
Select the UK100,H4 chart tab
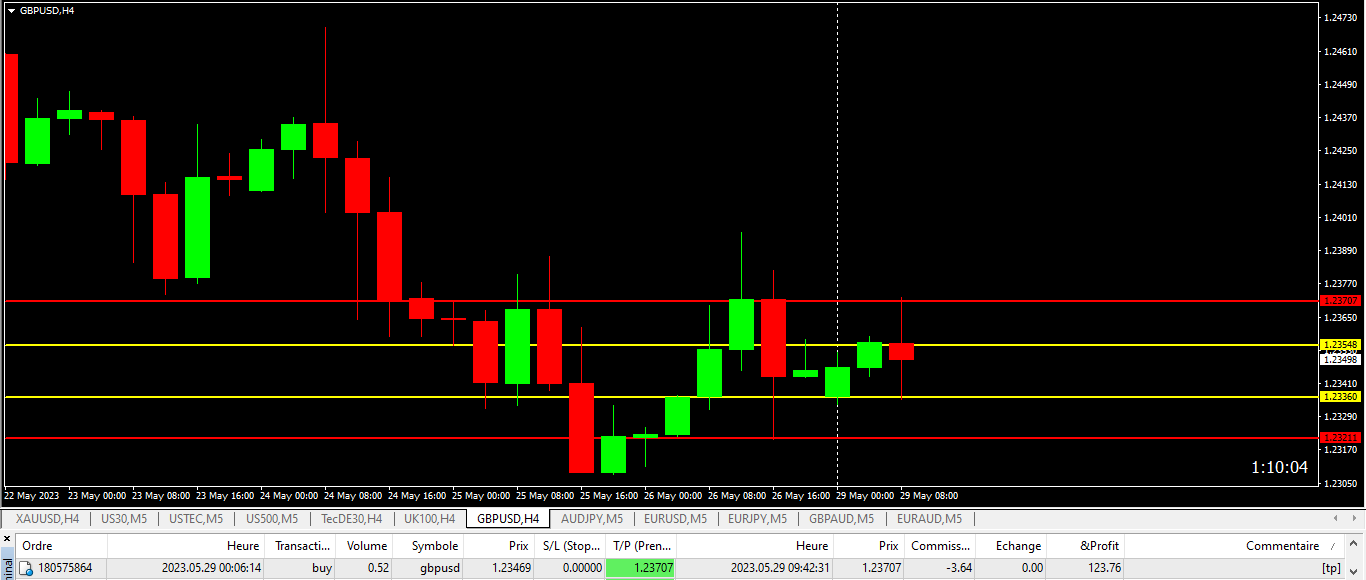click(x=429, y=518)
